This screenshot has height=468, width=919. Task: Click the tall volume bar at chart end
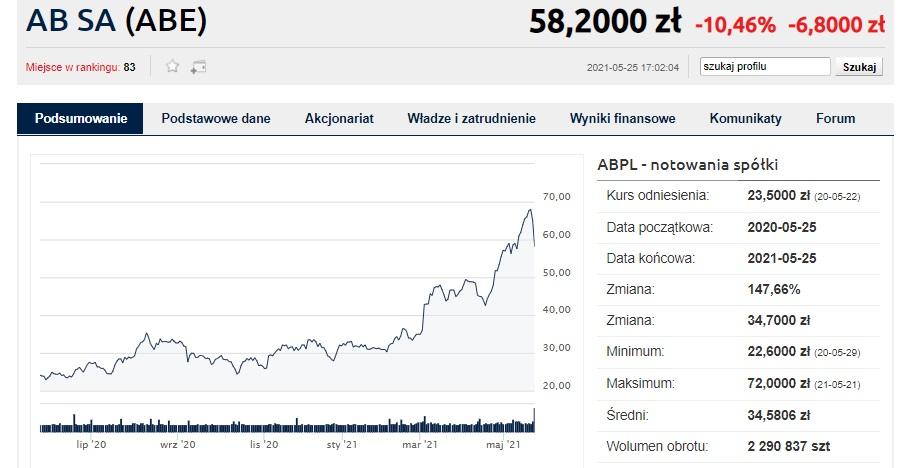tap(534, 420)
